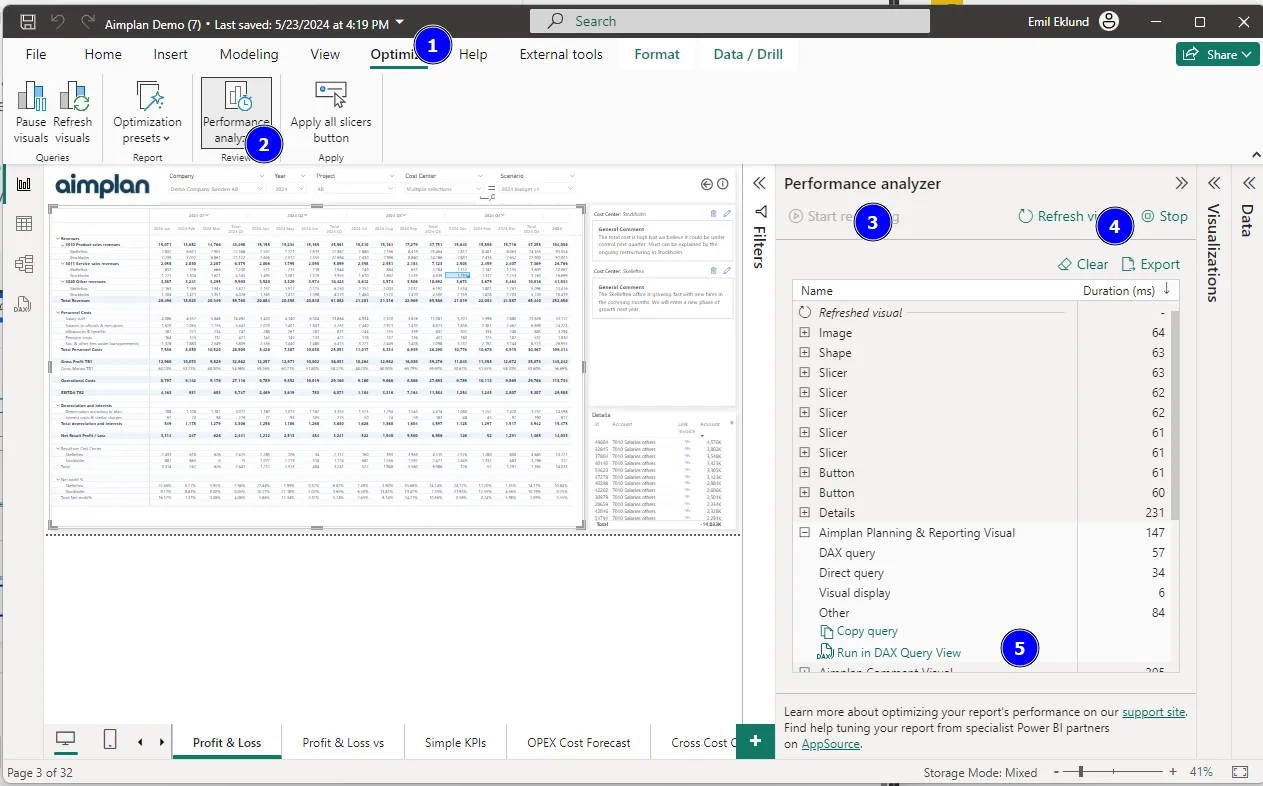This screenshot has height=786, width=1263.
Task: Open Model view in left sidebar
Action: pyautogui.click(x=23, y=264)
